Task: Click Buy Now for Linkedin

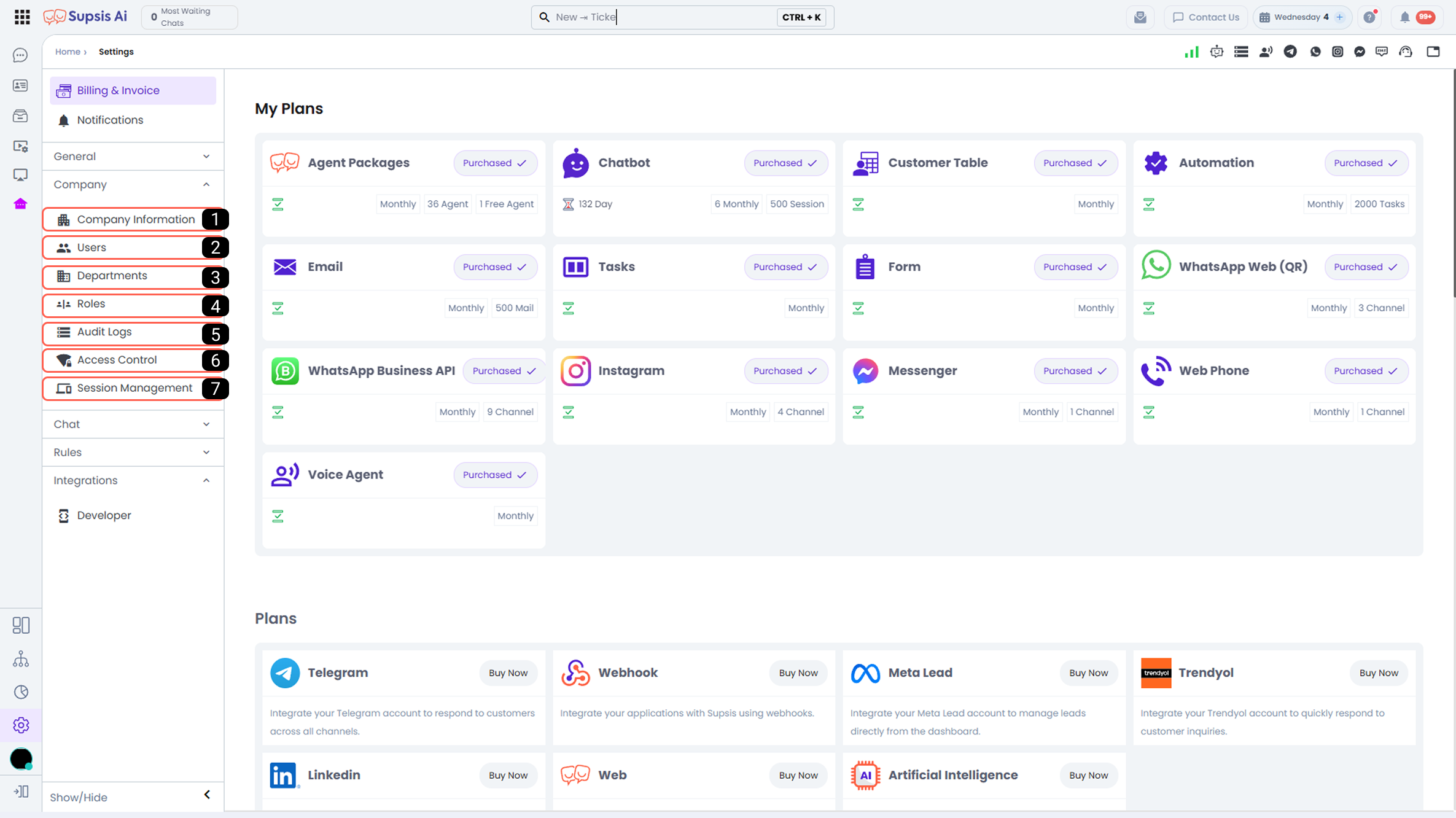Action: [508, 776]
